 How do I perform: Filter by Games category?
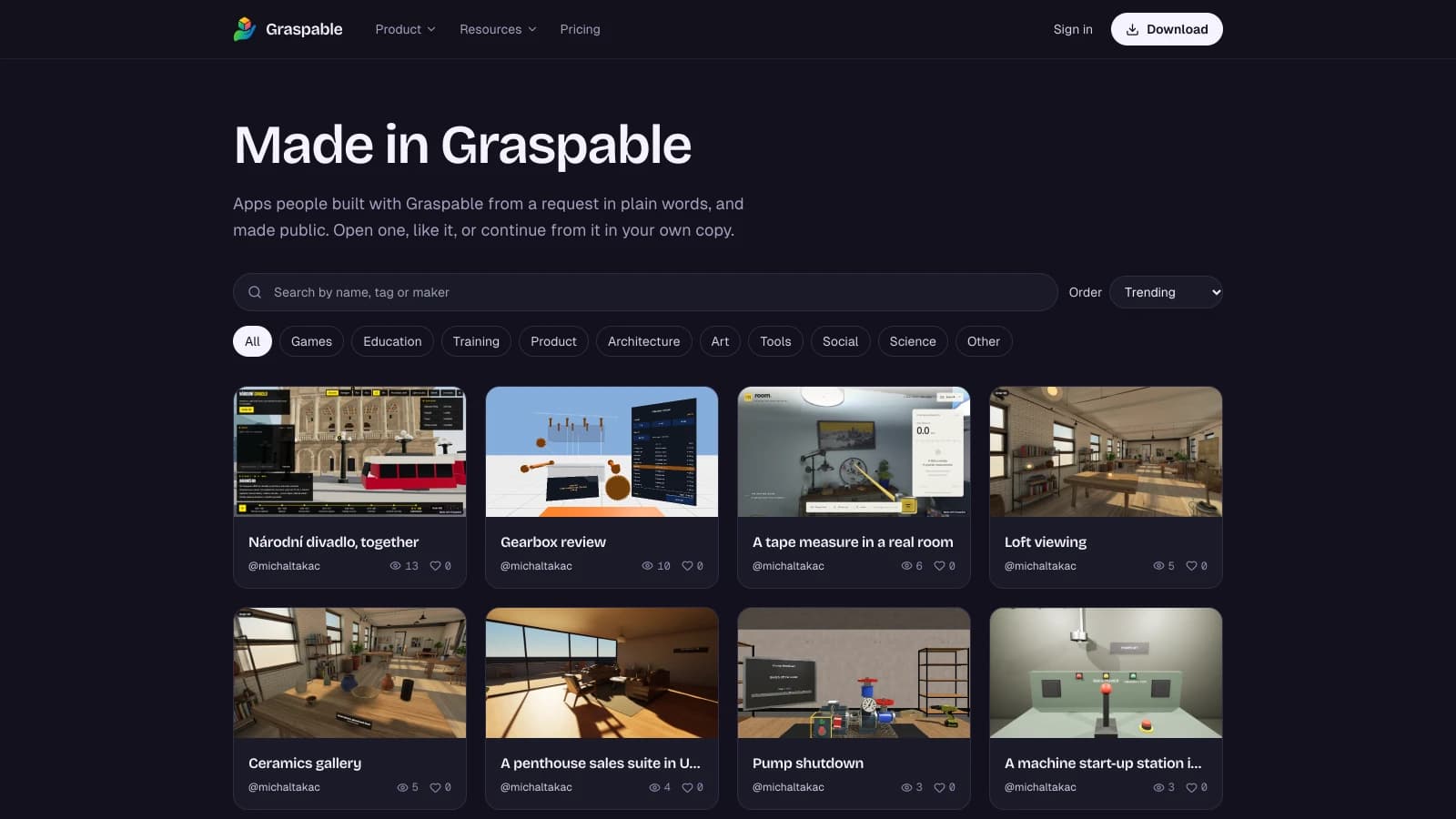tap(311, 341)
